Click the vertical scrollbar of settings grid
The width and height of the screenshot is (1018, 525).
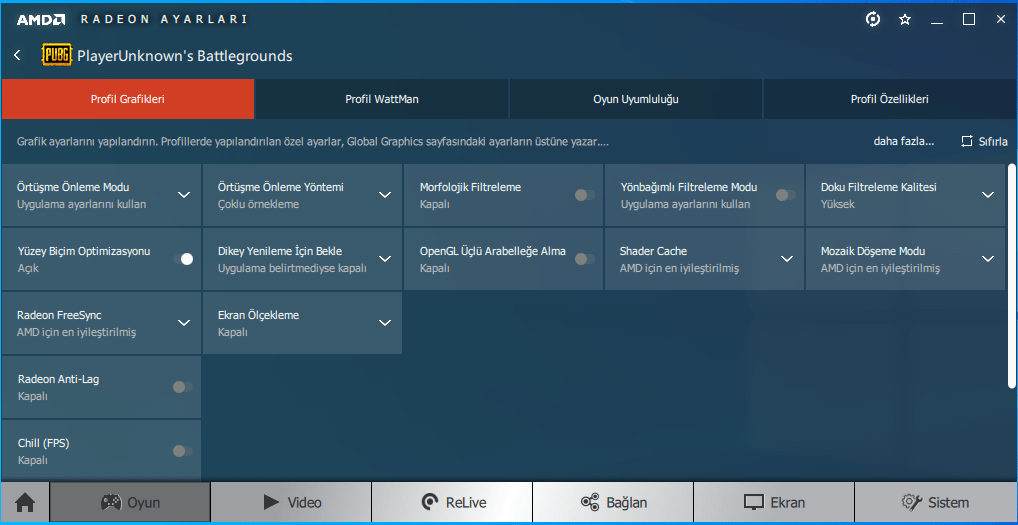click(1012, 276)
